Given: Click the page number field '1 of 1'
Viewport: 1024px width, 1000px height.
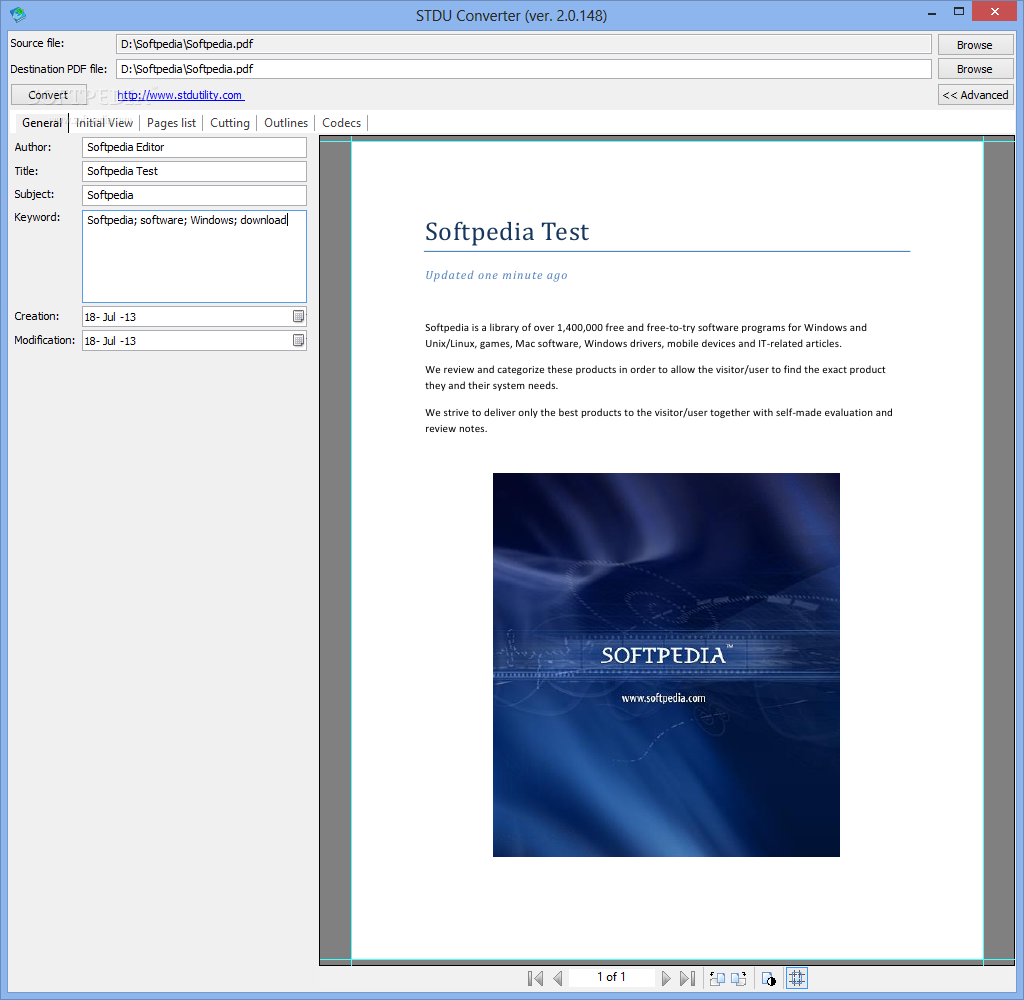Looking at the screenshot, I should pos(611,977).
